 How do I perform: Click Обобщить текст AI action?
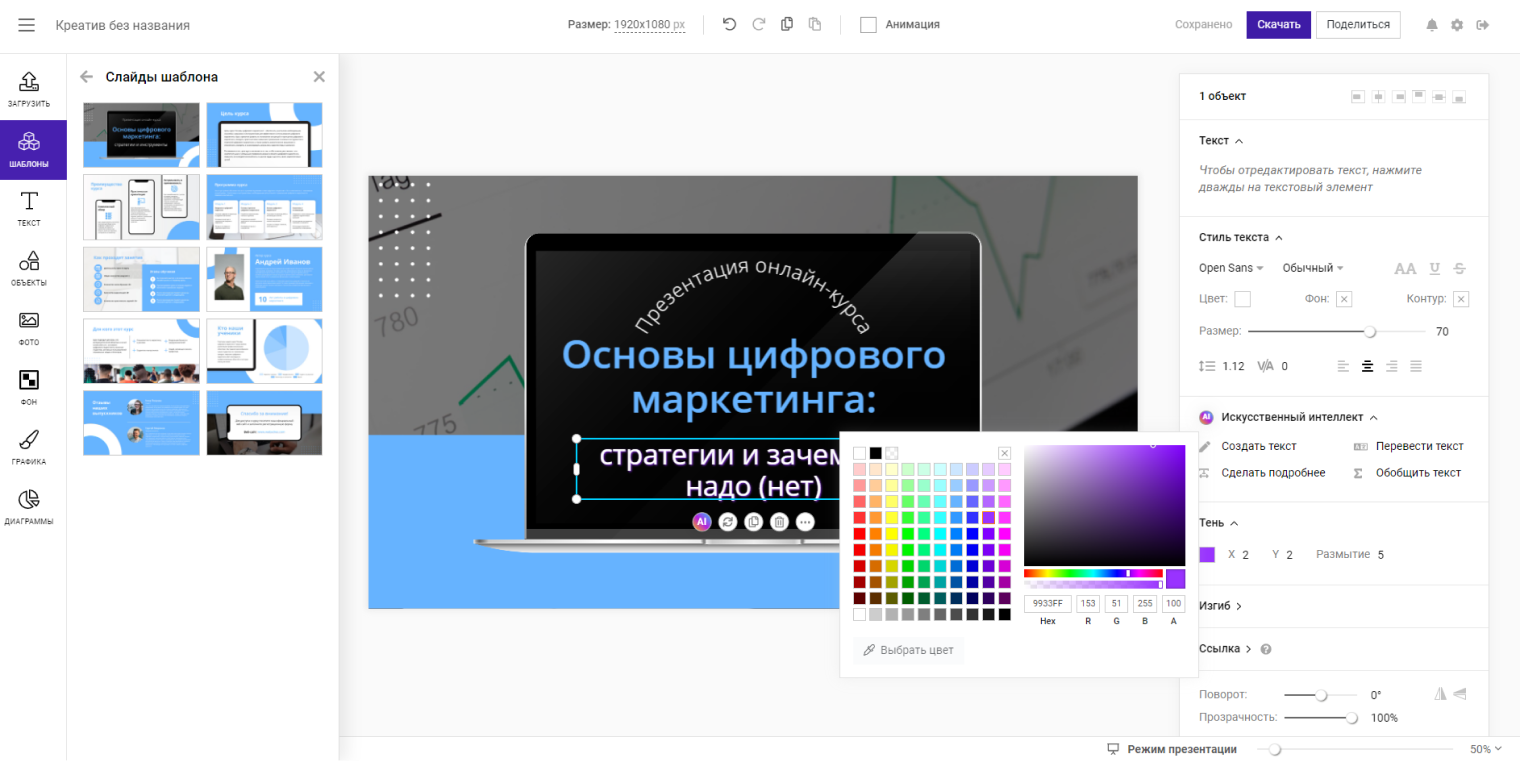pyautogui.click(x=1407, y=473)
